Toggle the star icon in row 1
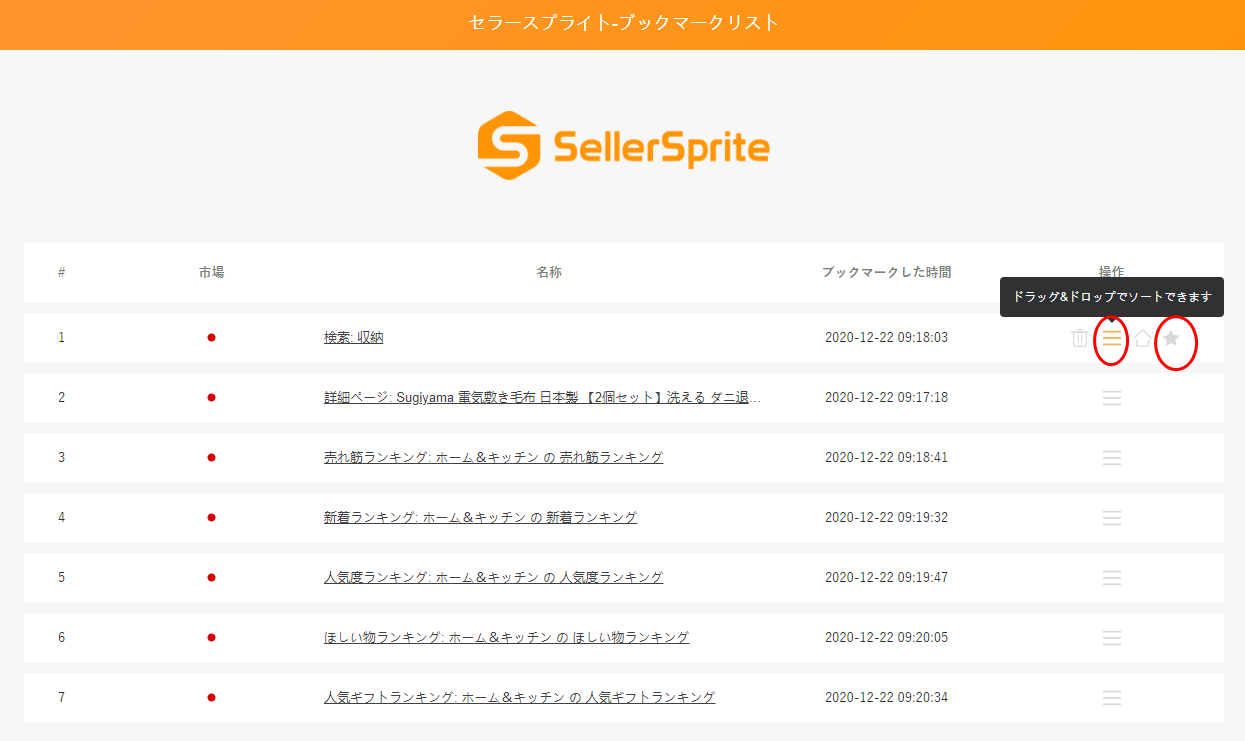This screenshot has height=741, width=1245. click(1172, 338)
